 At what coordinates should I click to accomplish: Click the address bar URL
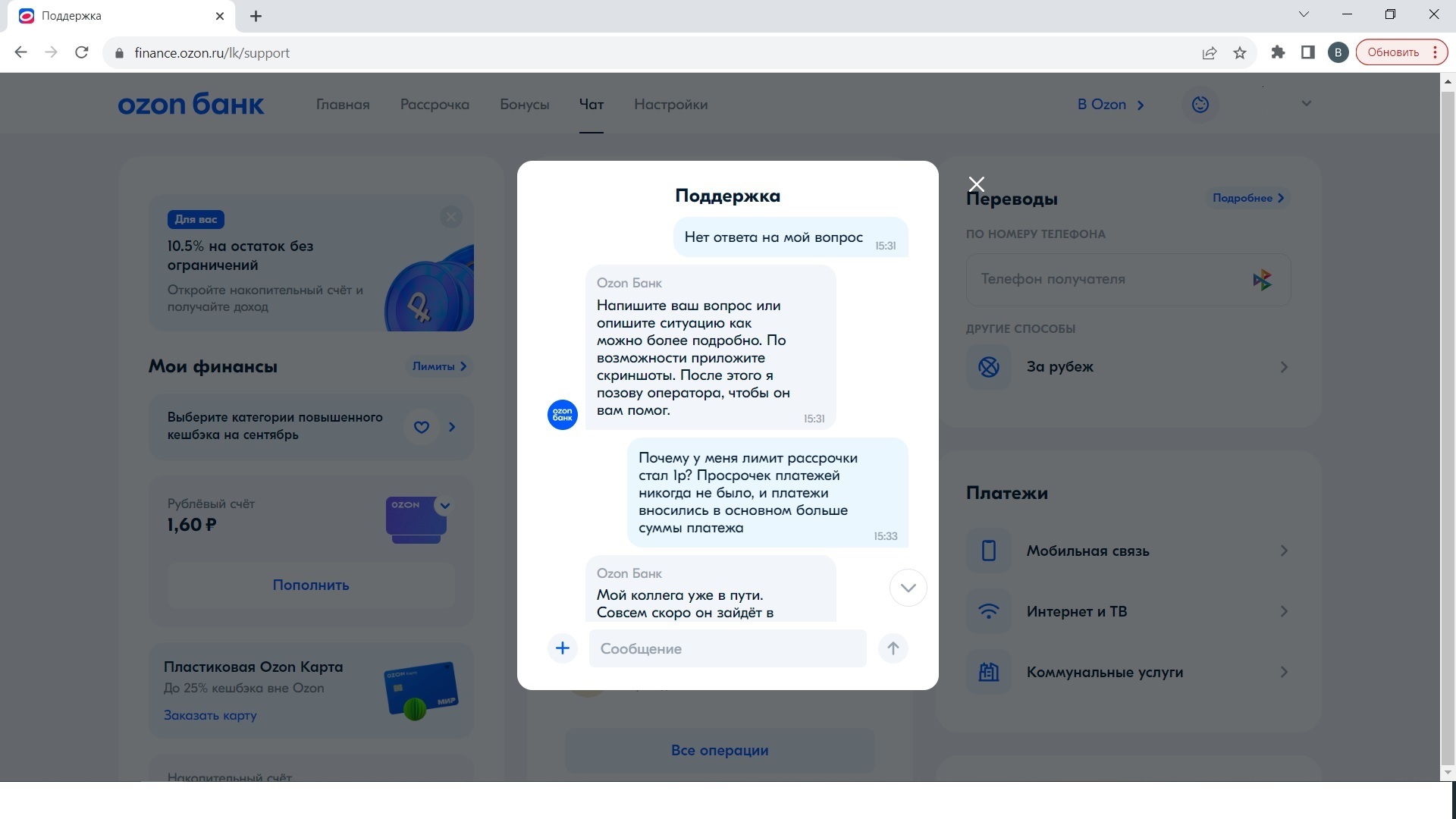pos(212,53)
